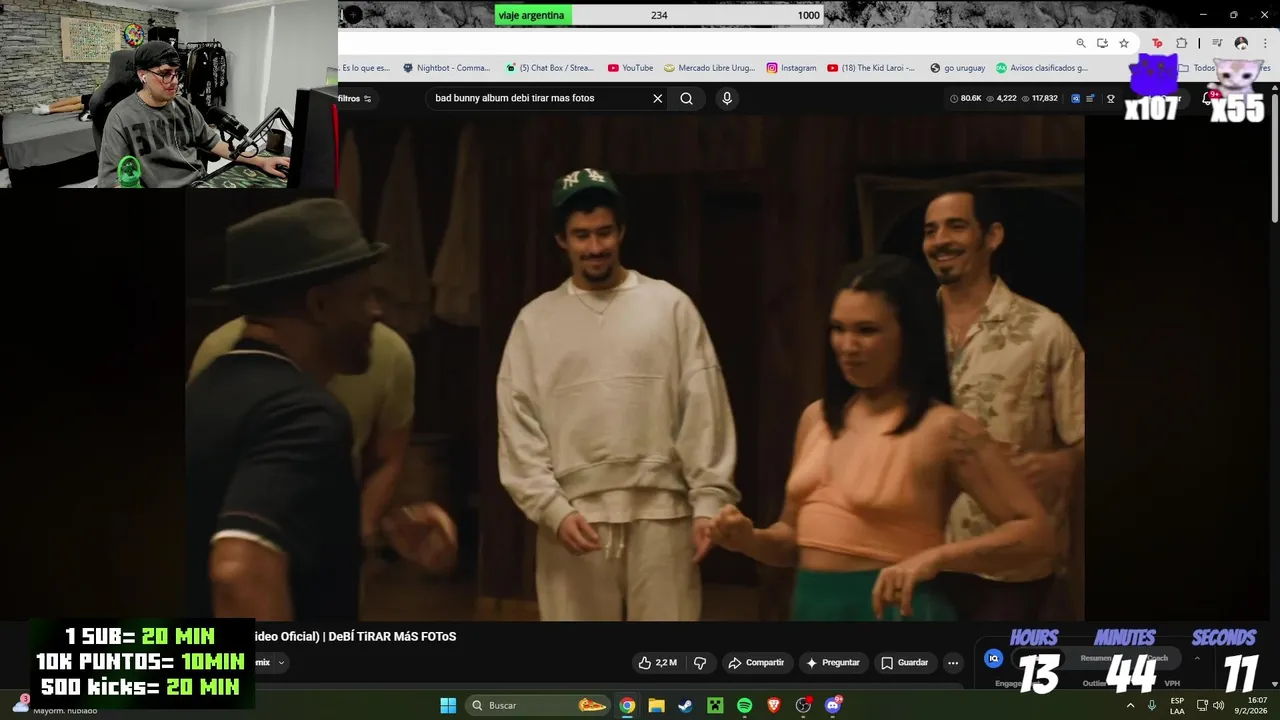Viewport: 1280px width, 720px height.
Task: Open Chrome's three-dot menu
Action: coord(1263,43)
